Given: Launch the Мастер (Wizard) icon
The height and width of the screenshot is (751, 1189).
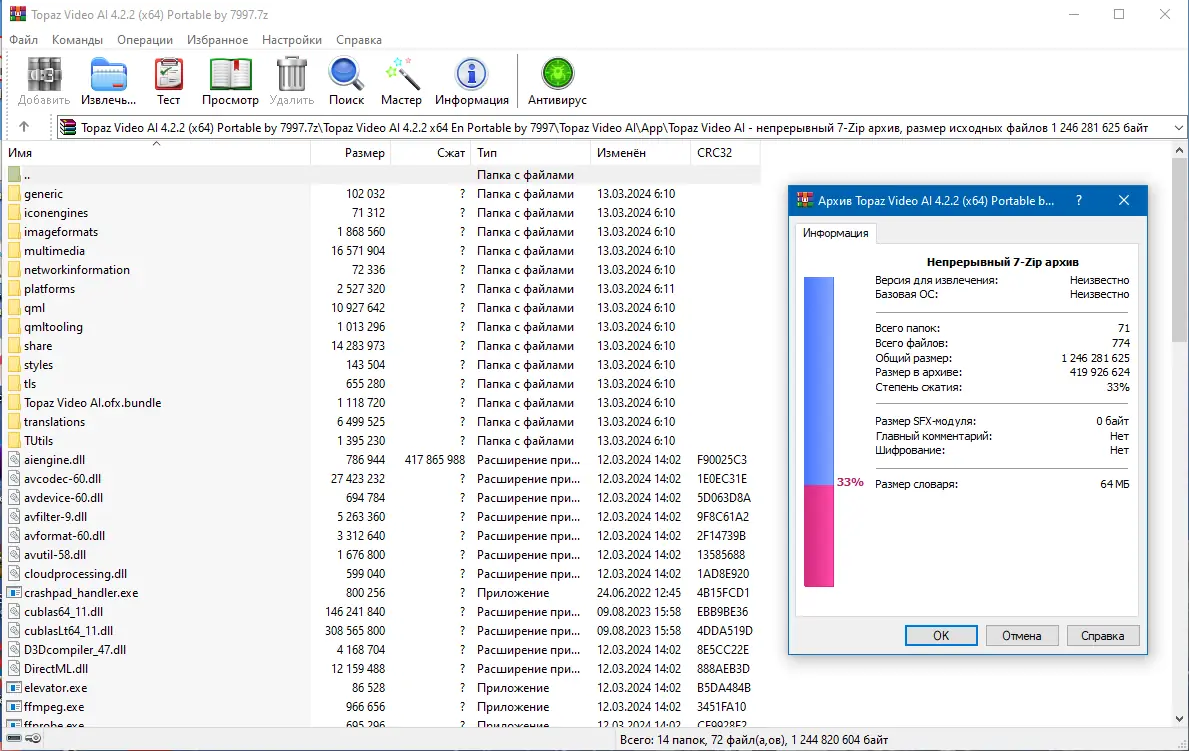Looking at the screenshot, I should (401, 75).
